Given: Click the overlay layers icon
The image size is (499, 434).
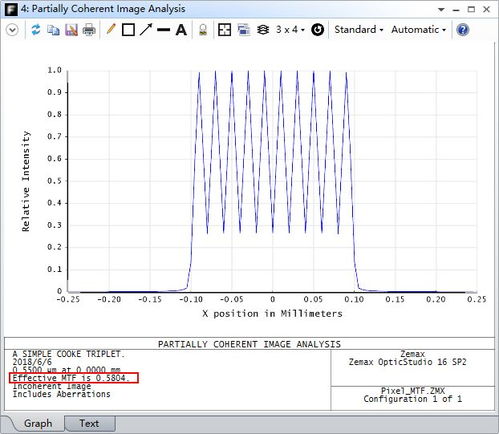Looking at the screenshot, I should point(263,30).
